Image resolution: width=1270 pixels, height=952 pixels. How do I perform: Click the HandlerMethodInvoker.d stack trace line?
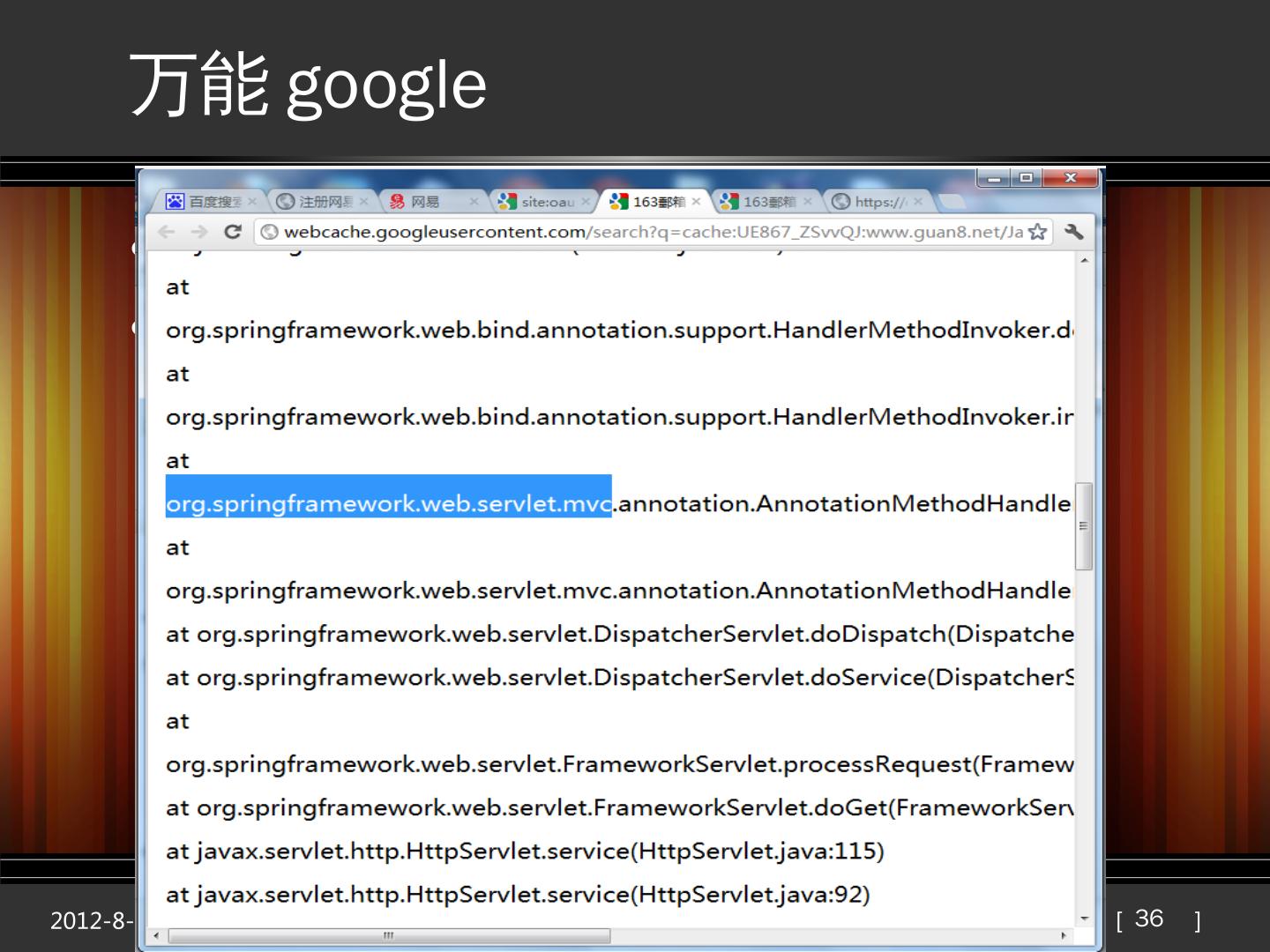[x=619, y=330]
